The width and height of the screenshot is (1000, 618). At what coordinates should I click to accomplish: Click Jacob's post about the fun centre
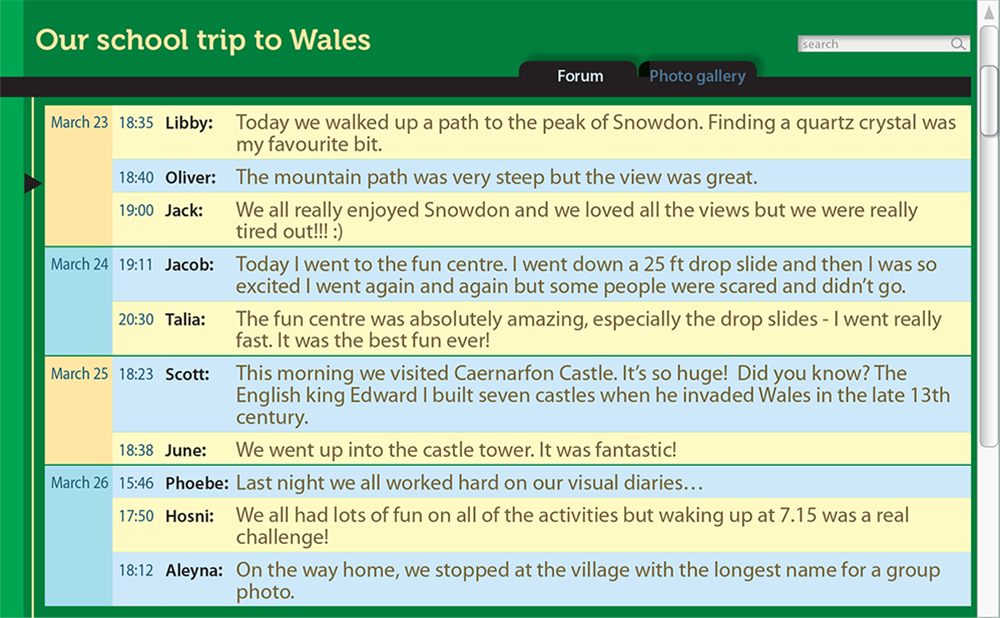point(541,274)
